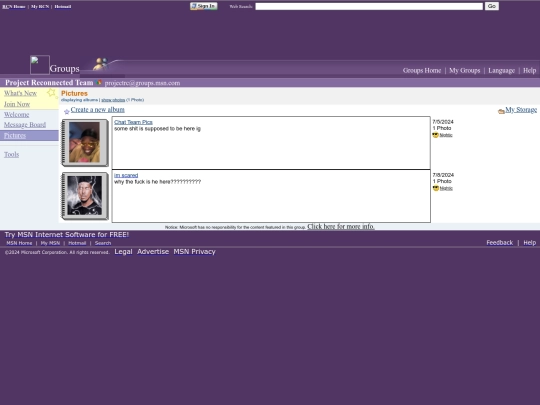The width and height of the screenshot is (540, 405).
Task: Click the star icon before Create a new album
Action: pyautogui.click(x=66, y=112)
